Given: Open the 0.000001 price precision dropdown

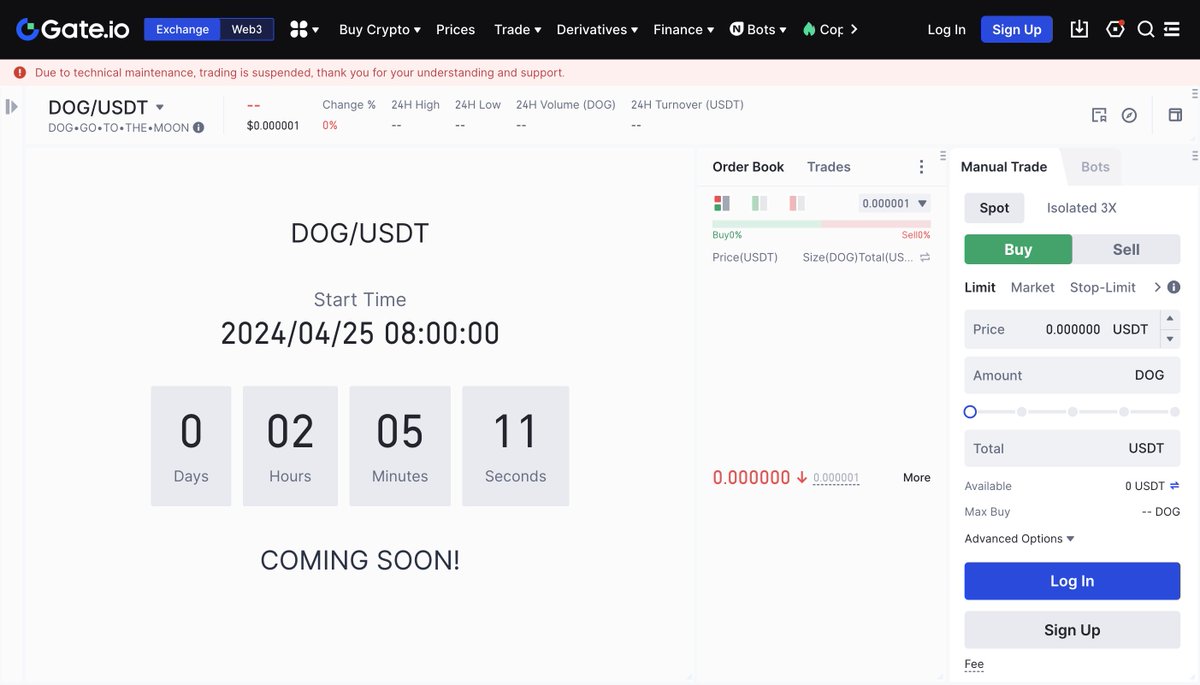Looking at the screenshot, I should (x=894, y=203).
